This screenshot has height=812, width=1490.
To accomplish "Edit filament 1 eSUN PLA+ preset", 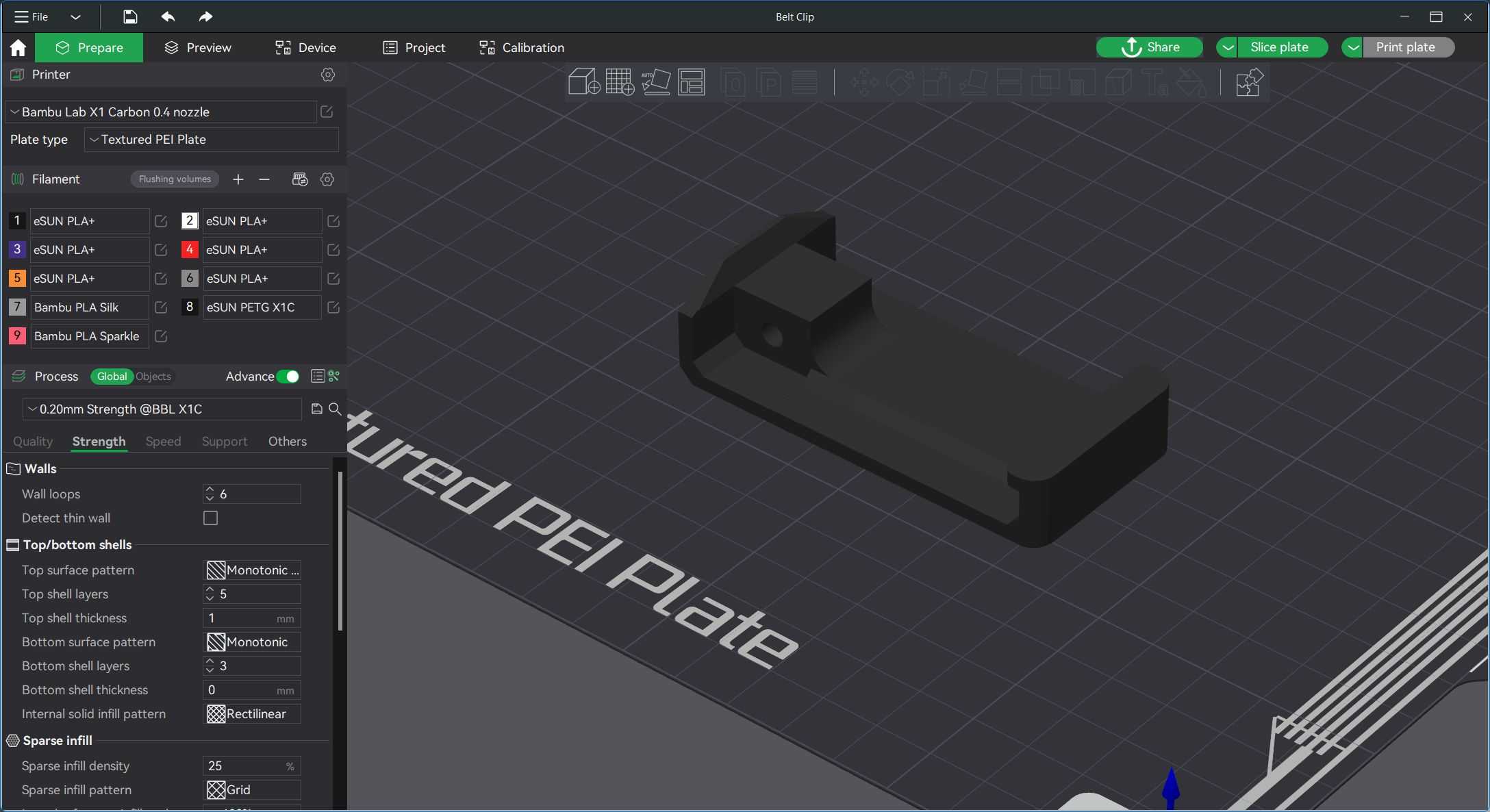I will point(161,221).
